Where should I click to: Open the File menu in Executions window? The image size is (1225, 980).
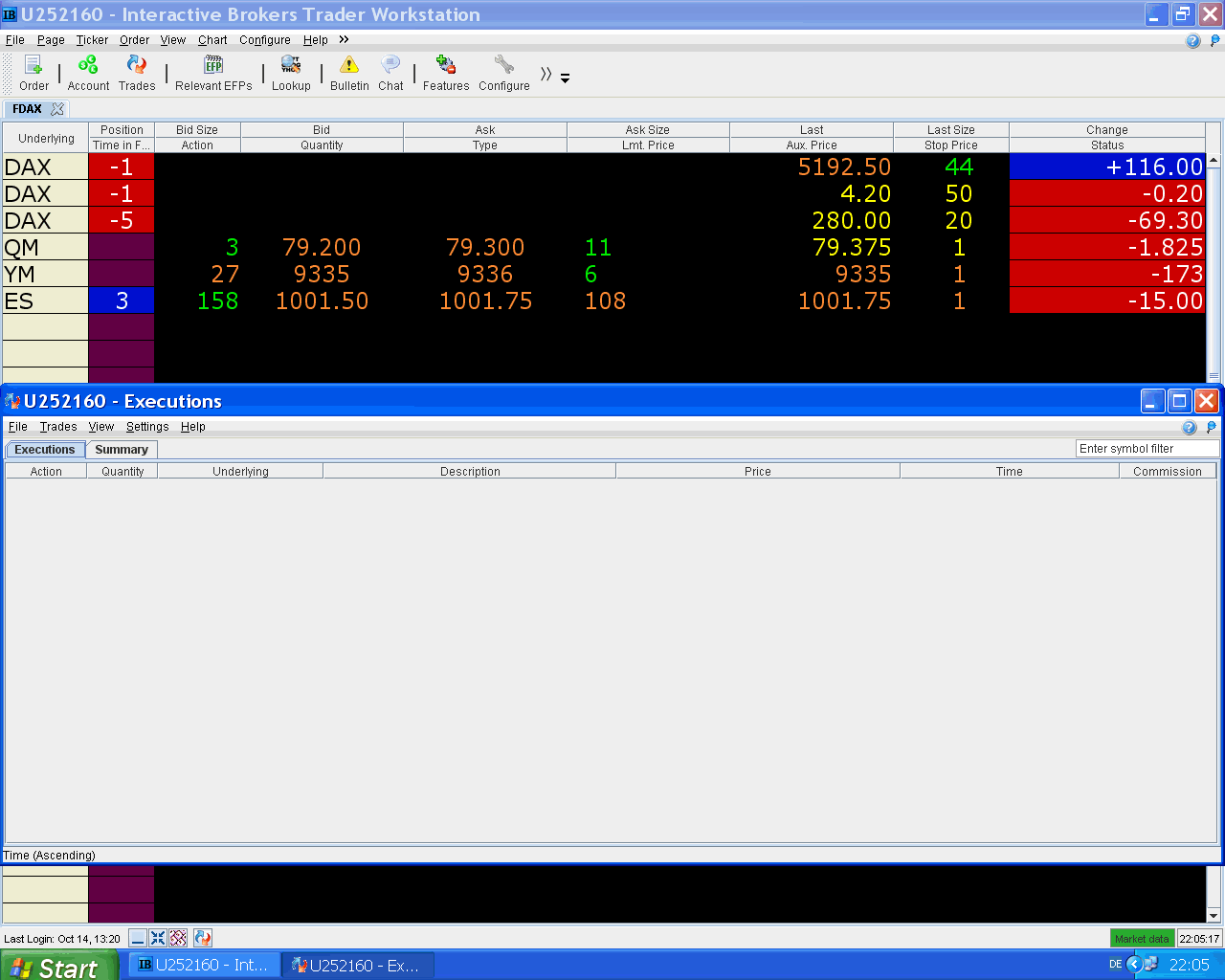click(x=18, y=427)
